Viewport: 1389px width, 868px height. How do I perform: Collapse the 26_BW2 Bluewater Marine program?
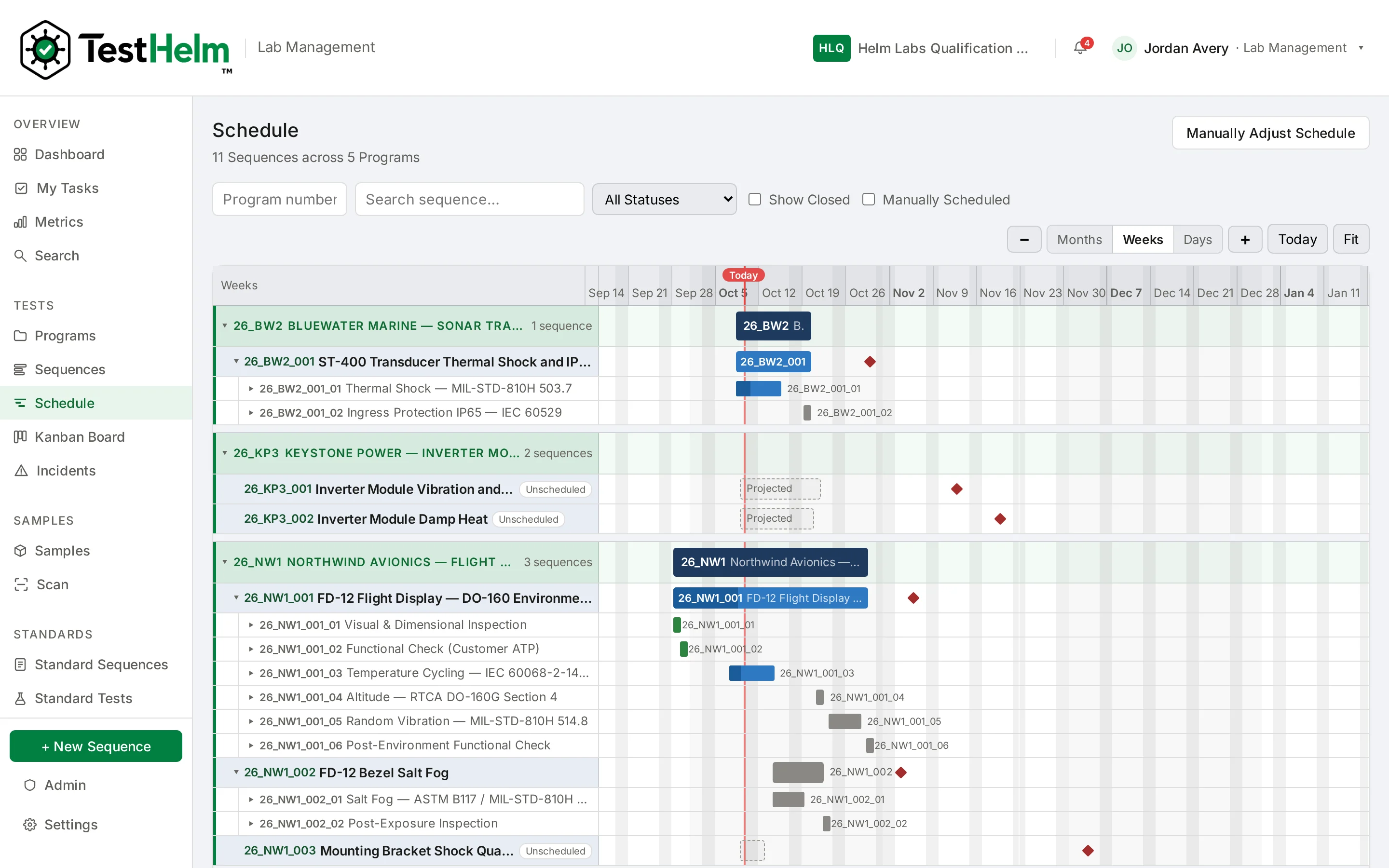pyautogui.click(x=225, y=325)
